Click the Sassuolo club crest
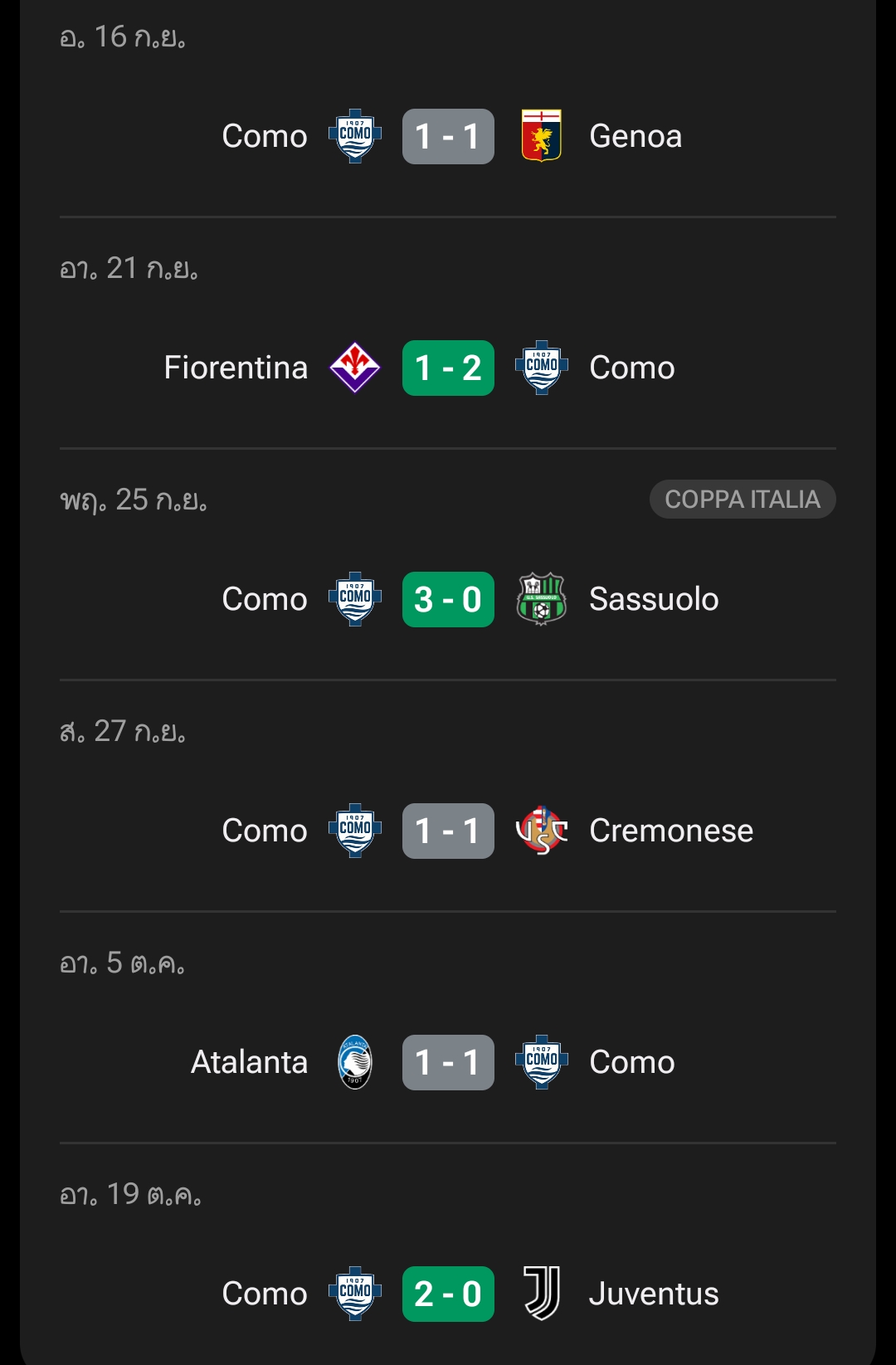The image size is (896, 1365). tap(542, 599)
